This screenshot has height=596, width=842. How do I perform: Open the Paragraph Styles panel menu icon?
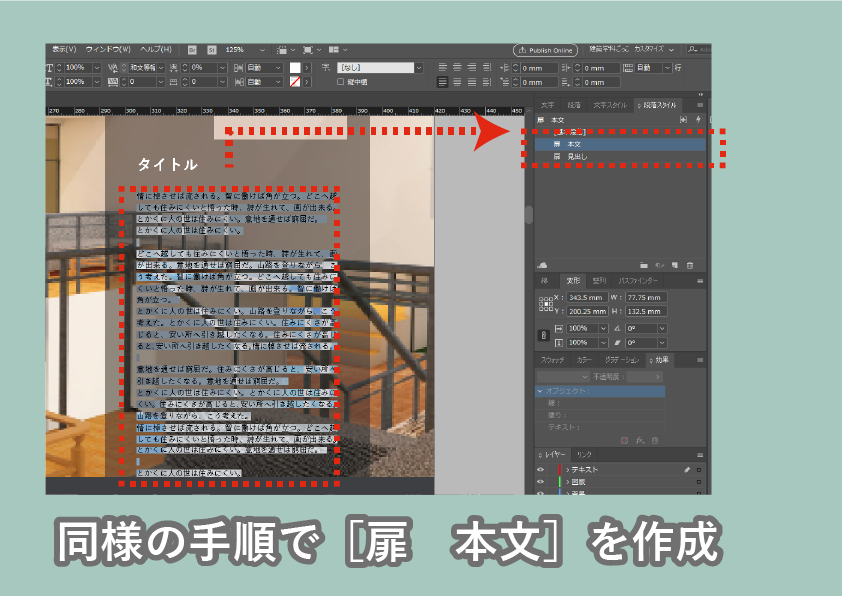click(700, 105)
